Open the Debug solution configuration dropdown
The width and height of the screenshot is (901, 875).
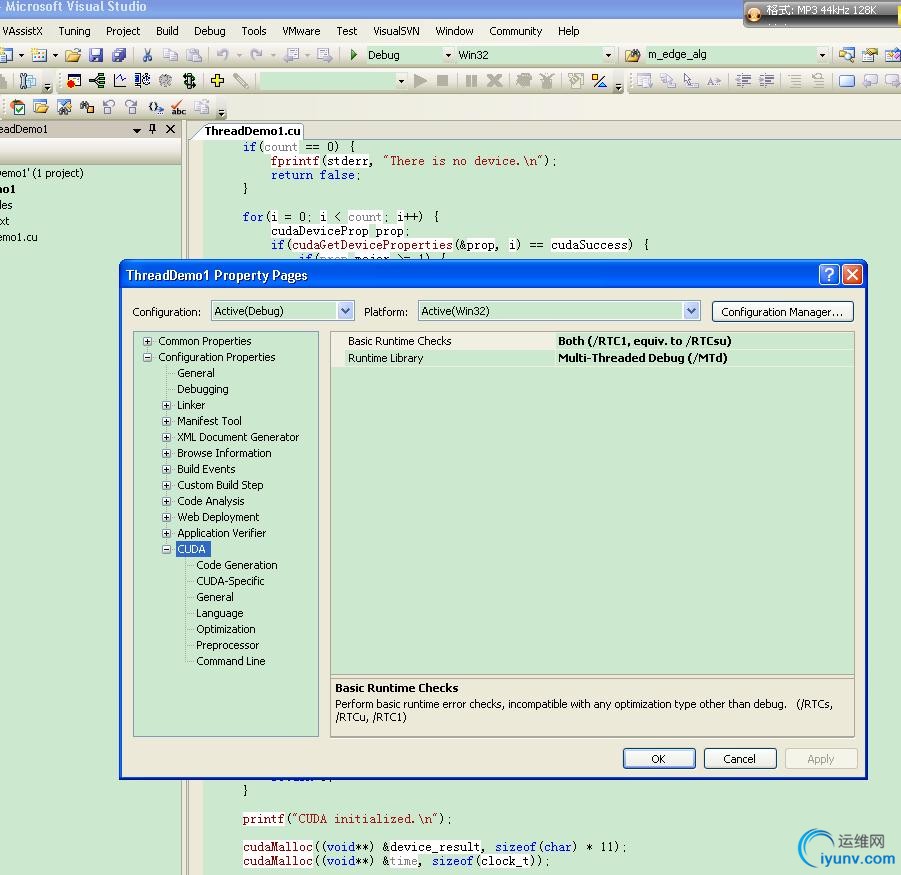click(x=448, y=55)
